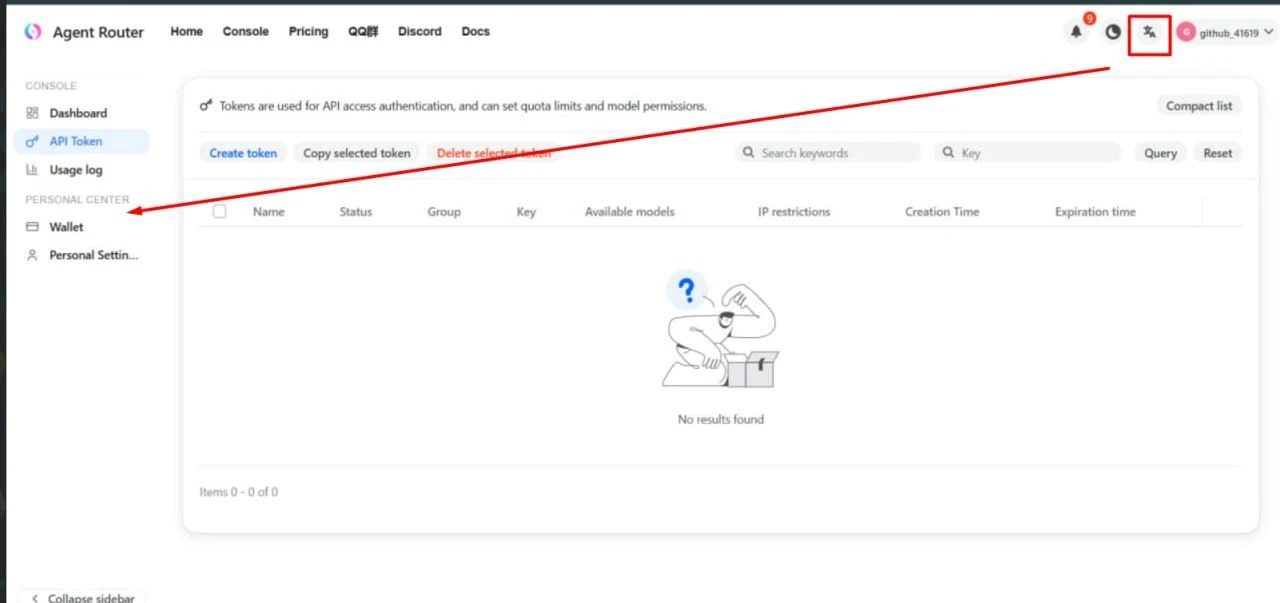Click the Usage log chart icon
The width and height of the screenshot is (1280, 603).
coord(32,170)
